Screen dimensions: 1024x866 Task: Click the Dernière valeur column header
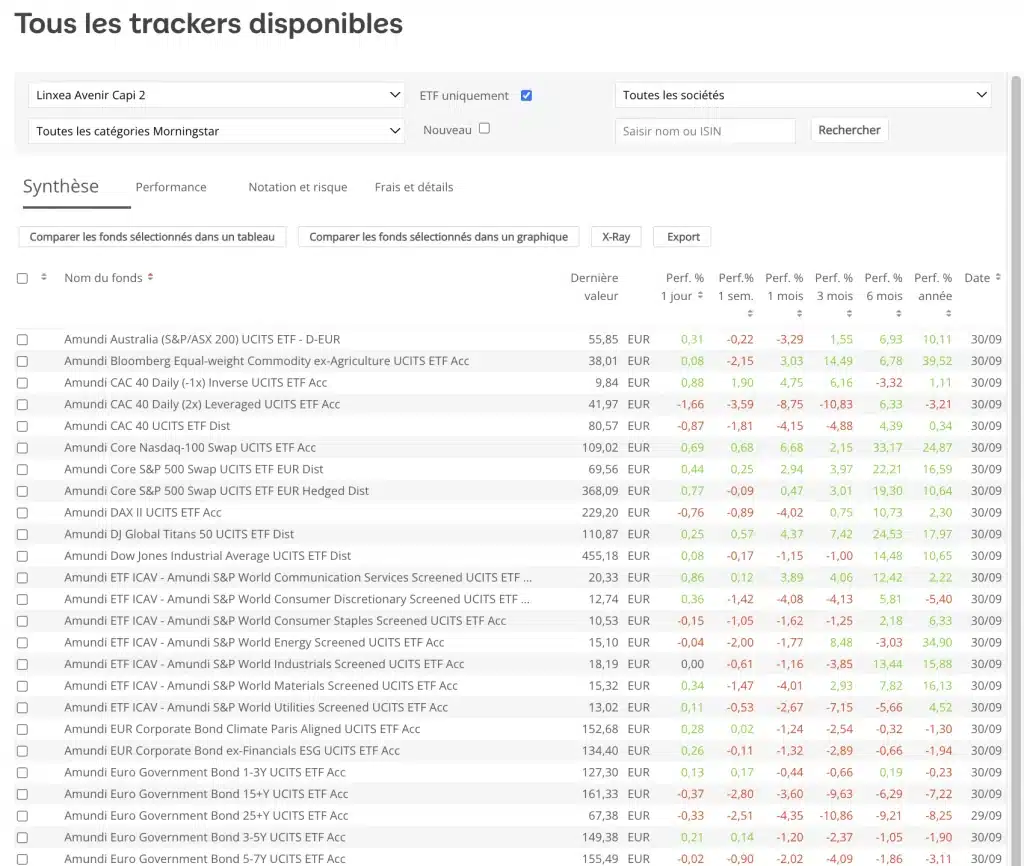tap(594, 287)
